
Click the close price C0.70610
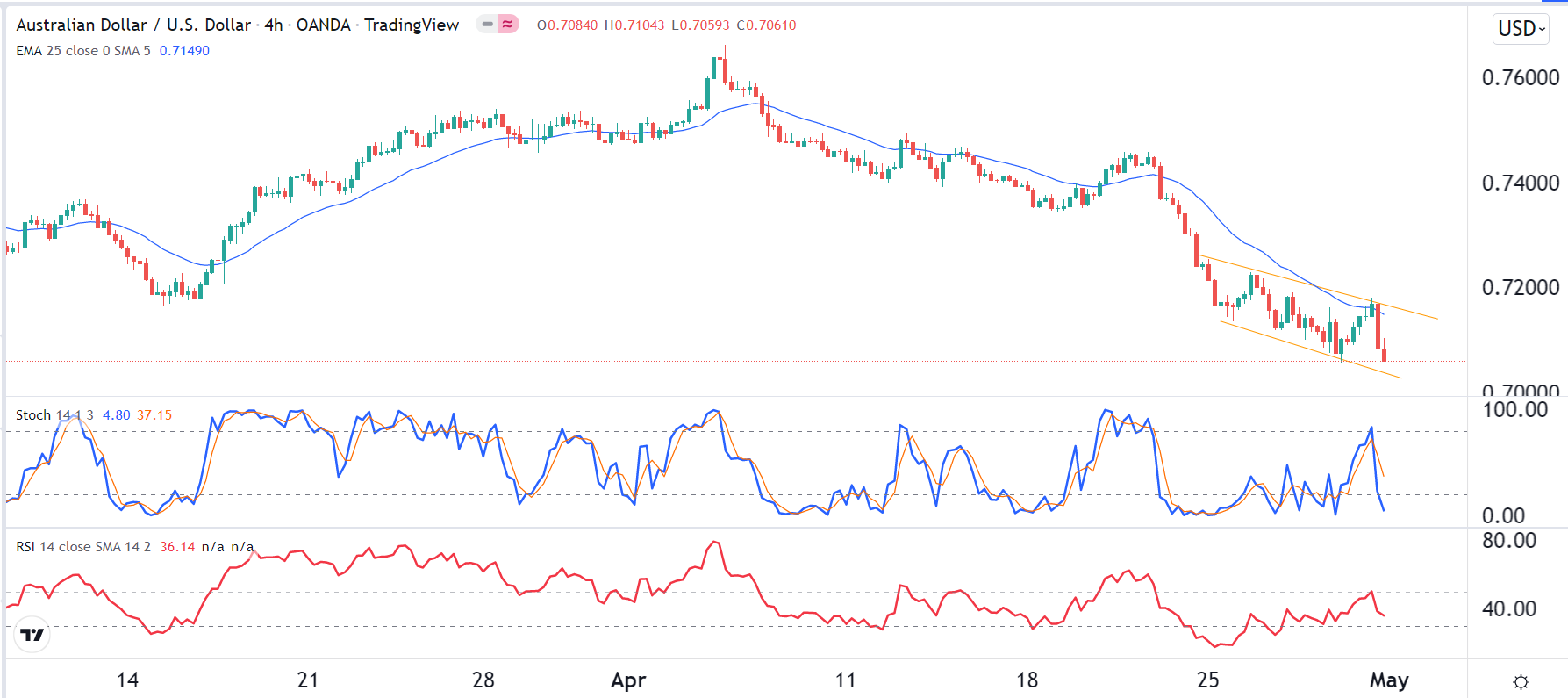[766, 25]
